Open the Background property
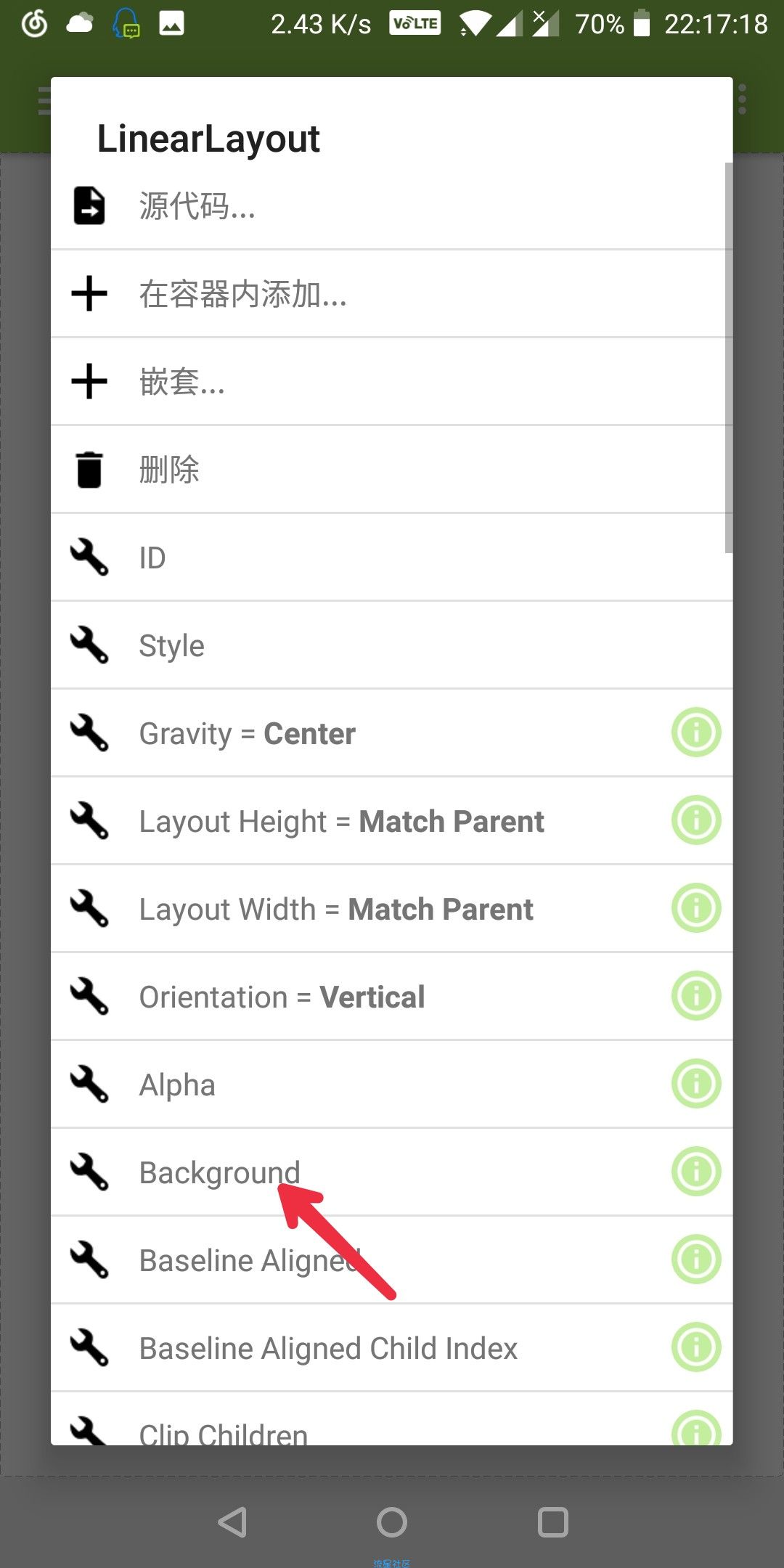This screenshot has height=1568, width=784. click(x=392, y=1172)
